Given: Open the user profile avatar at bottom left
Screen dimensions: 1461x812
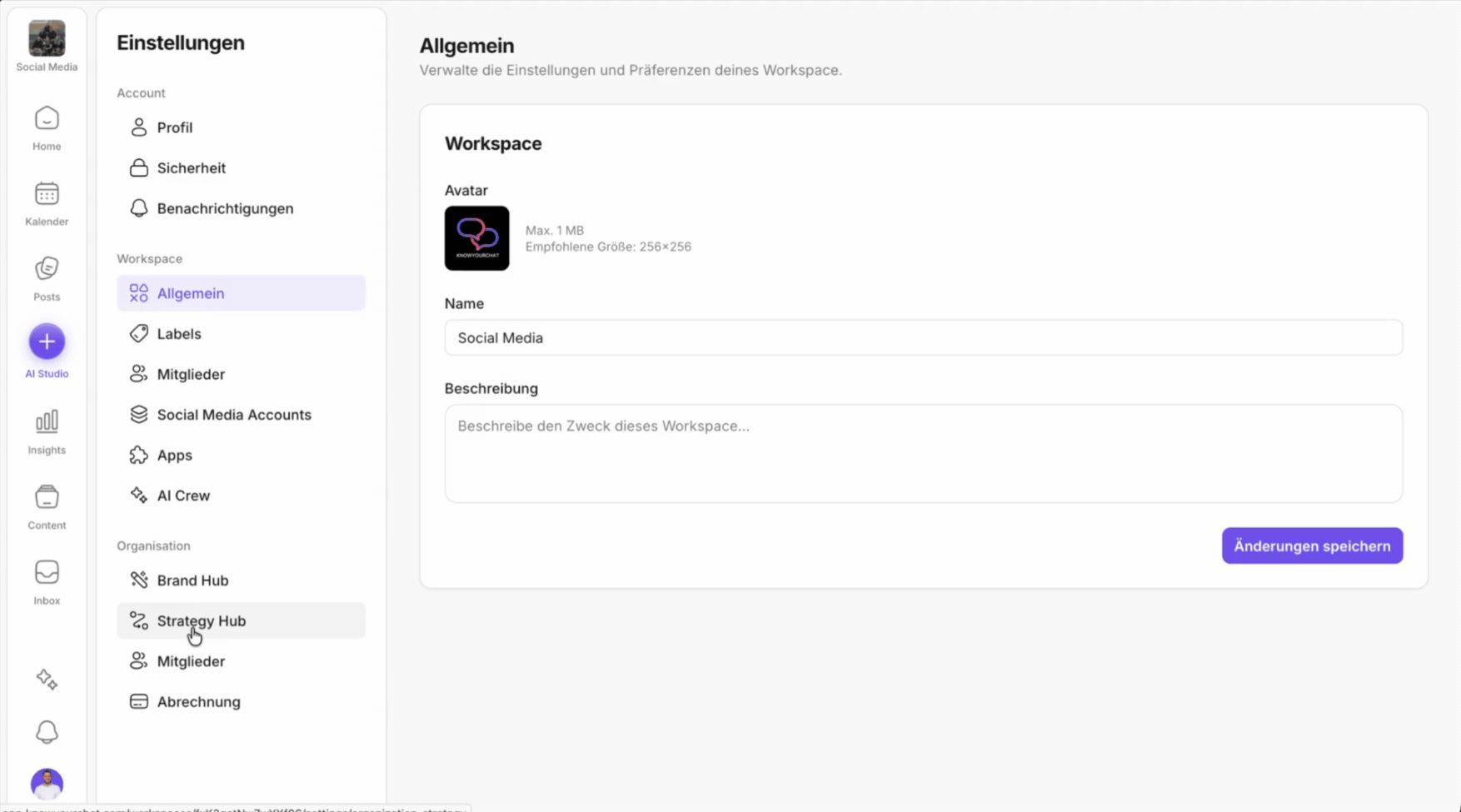Looking at the screenshot, I should 47,784.
